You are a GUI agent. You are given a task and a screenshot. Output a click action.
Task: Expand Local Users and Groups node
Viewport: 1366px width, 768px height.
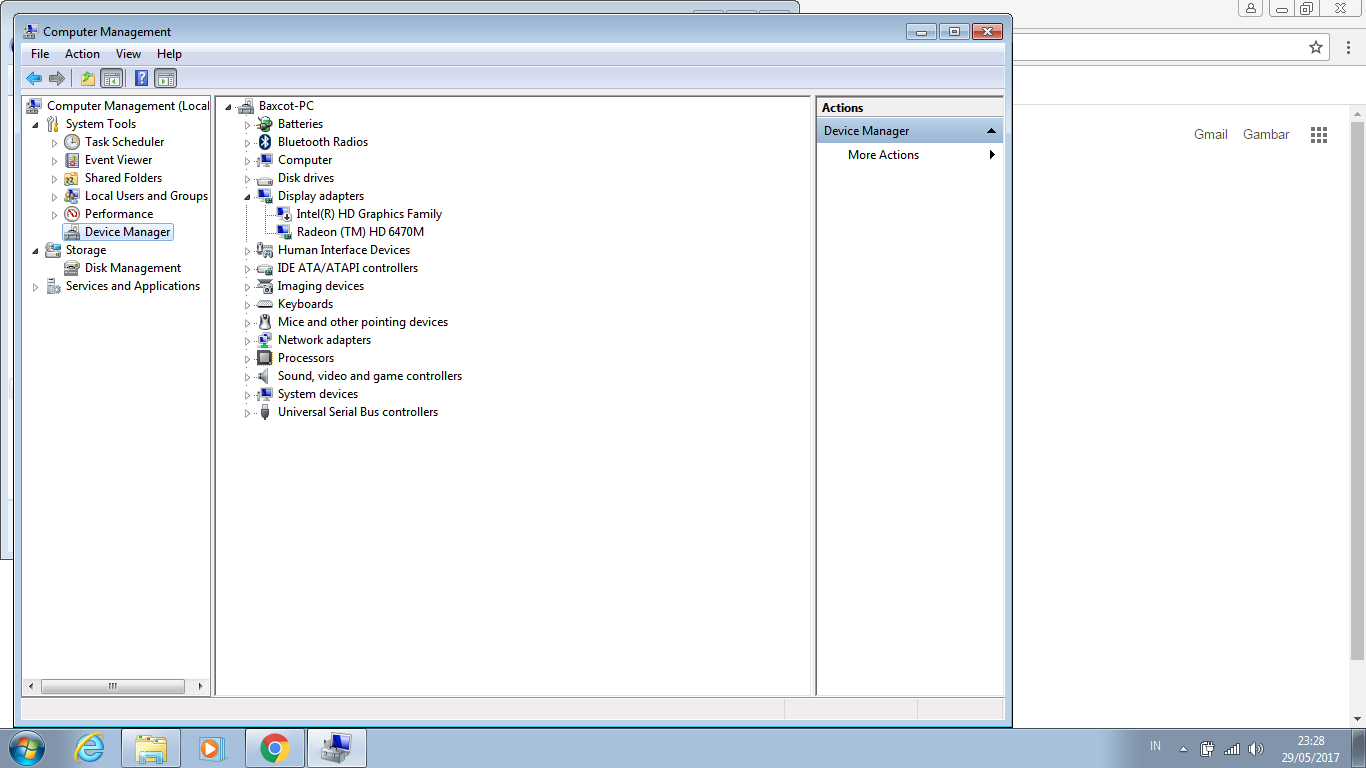pyautogui.click(x=55, y=196)
